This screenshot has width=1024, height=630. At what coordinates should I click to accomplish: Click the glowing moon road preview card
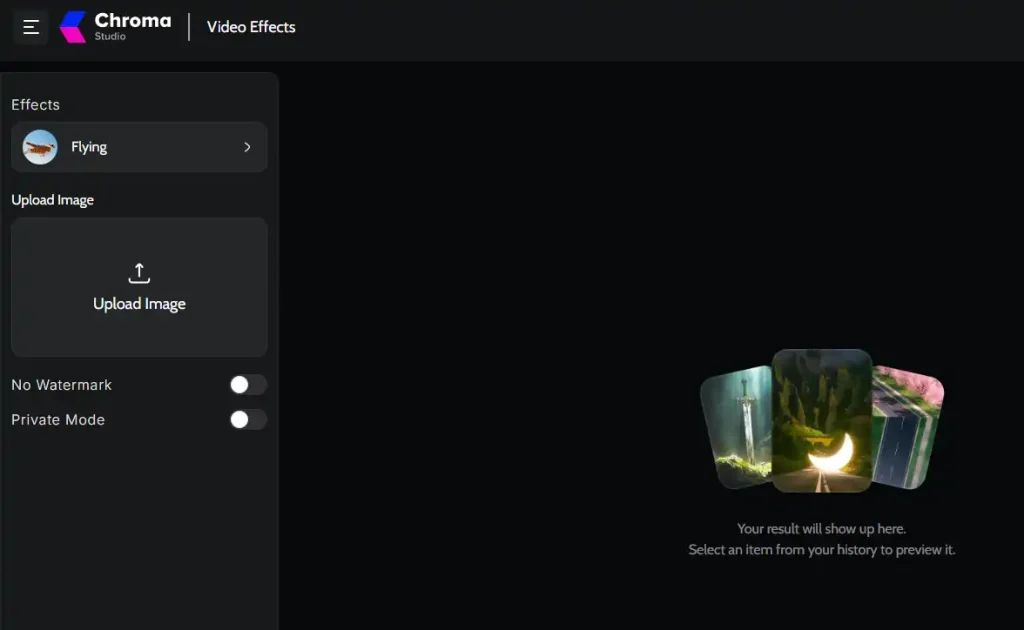coord(820,420)
